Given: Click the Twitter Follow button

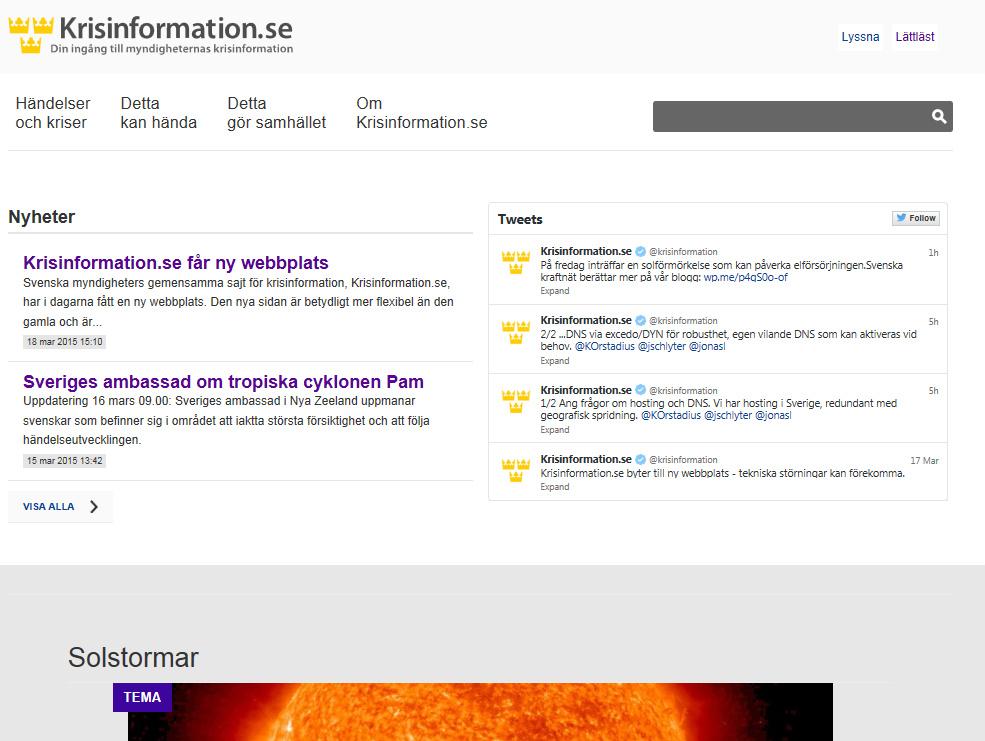Looking at the screenshot, I should click(915, 218).
